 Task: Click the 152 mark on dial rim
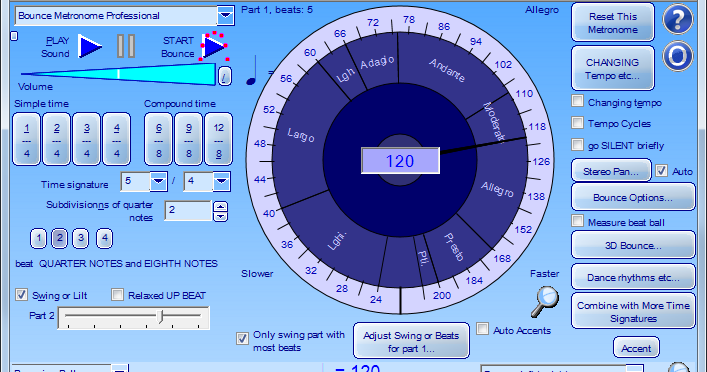[x=523, y=230]
